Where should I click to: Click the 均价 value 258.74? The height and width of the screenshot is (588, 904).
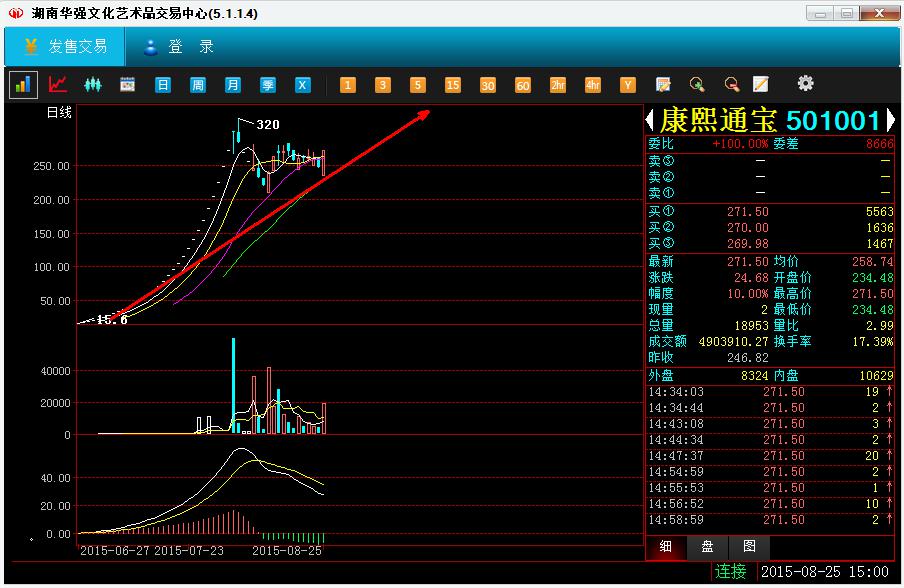[872, 262]
